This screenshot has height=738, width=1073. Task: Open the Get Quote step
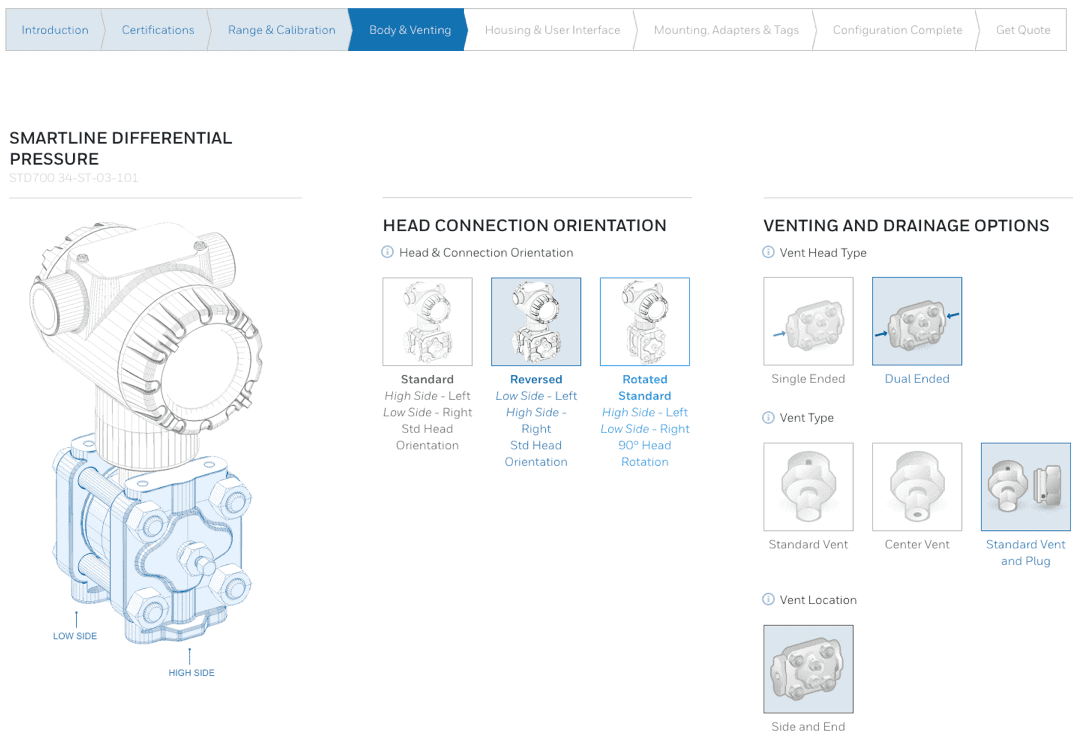point(1022,30)
